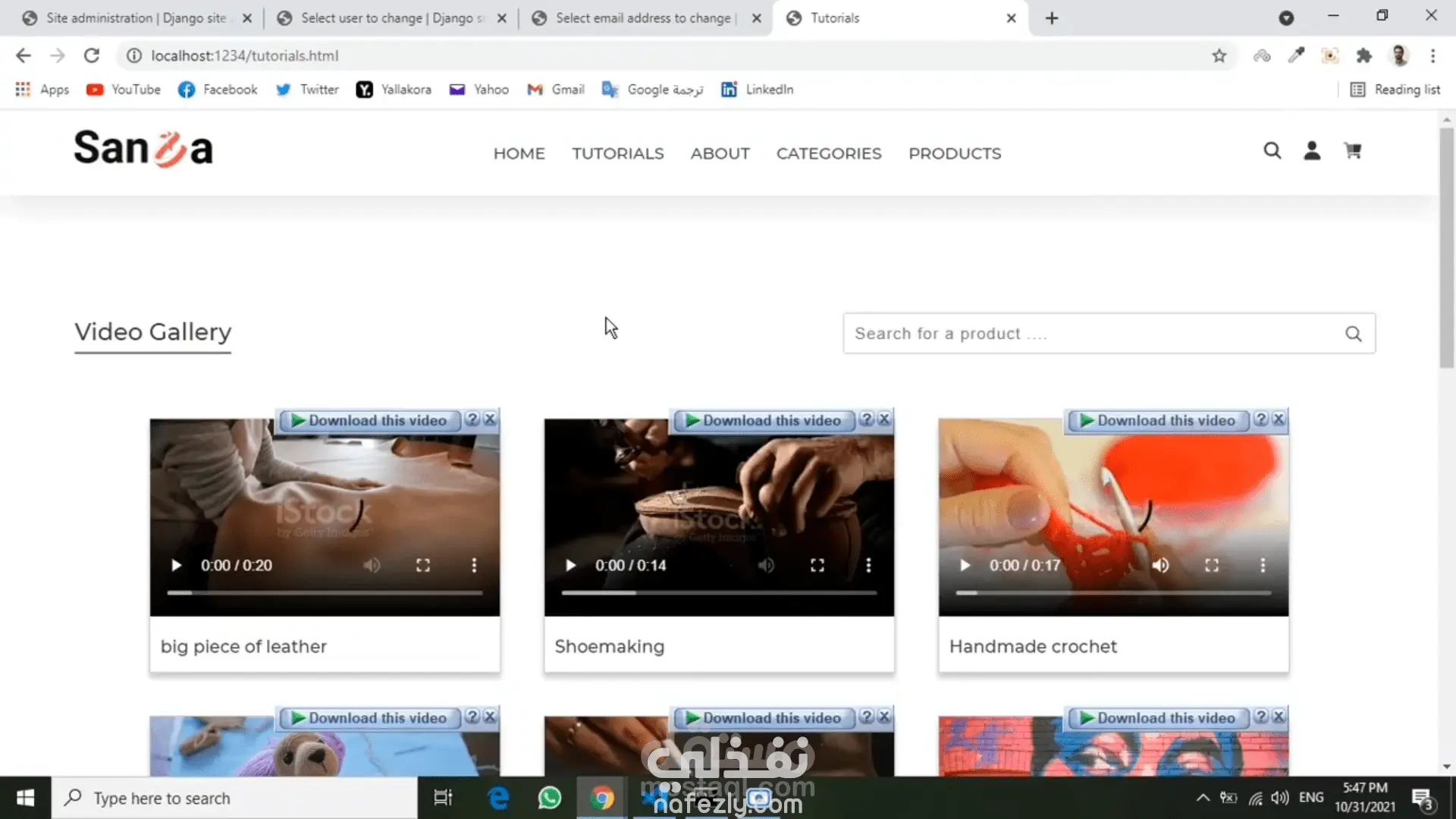Open the PRODUCTS navigation link

pyautogui.click(x=954, y=153)
